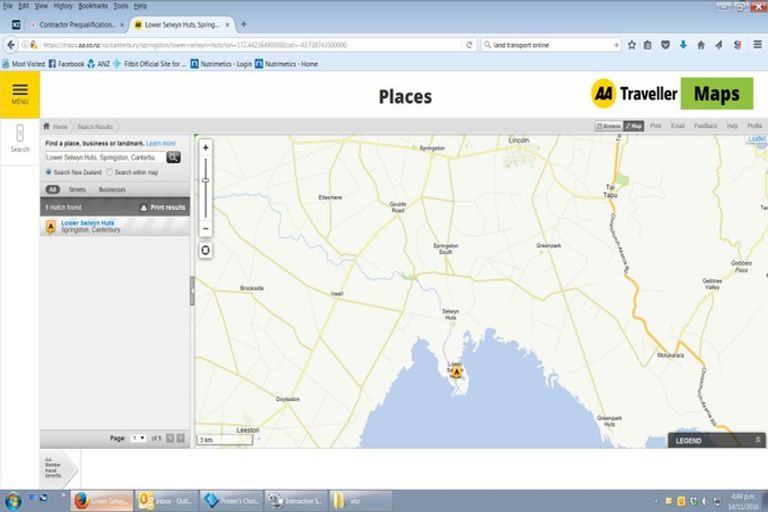Click the Print results button
The image size is (768, 512).
(x=162, y=207)
